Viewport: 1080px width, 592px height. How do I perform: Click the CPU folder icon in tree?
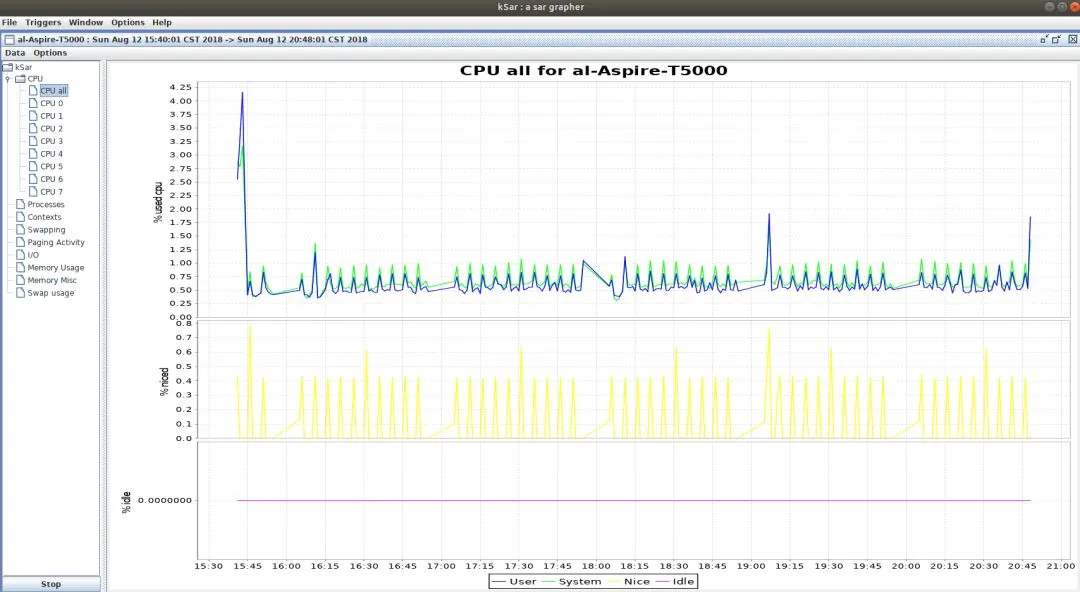21,79
